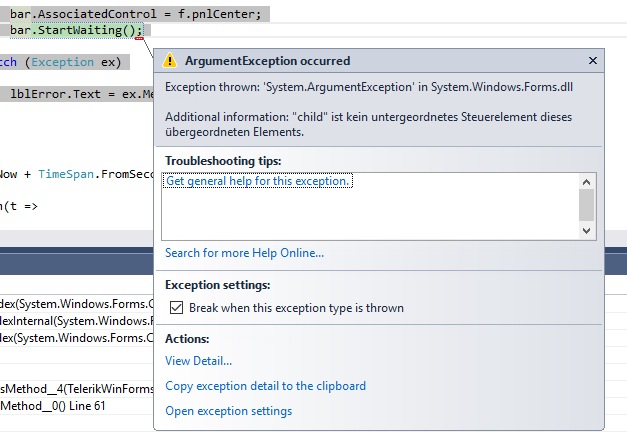Image resolution: width=627 pixels, height=441 pixels.
Task: Click the TimeSpan type in the code
Action: (x=66, y=174)
